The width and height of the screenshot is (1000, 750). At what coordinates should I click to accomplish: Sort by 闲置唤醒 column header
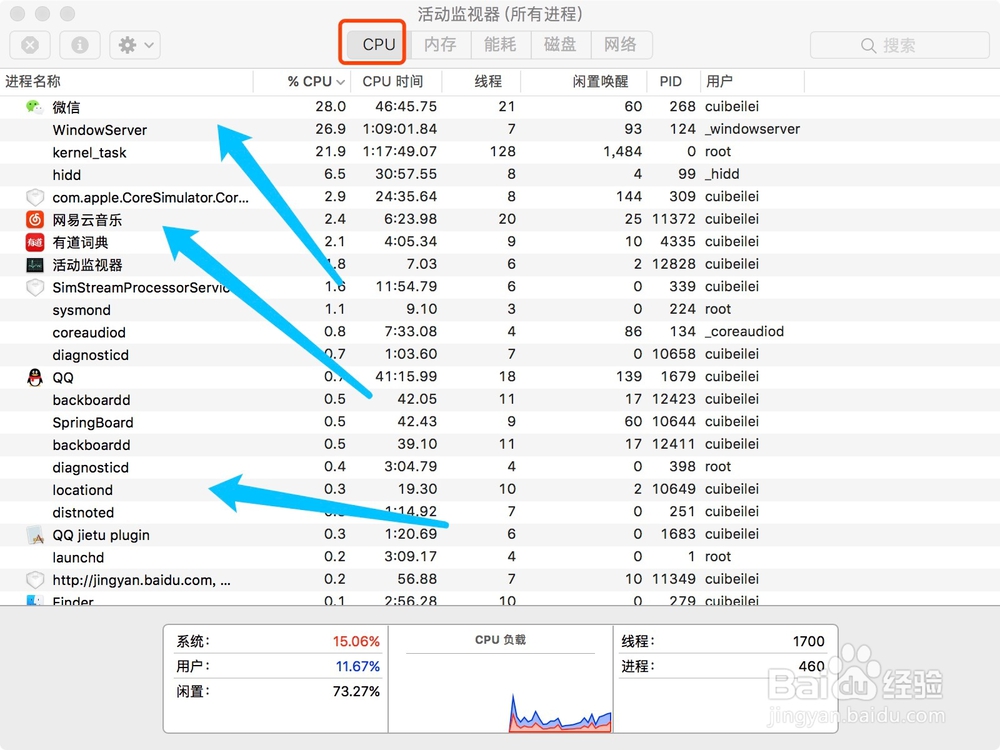(584, 82)
